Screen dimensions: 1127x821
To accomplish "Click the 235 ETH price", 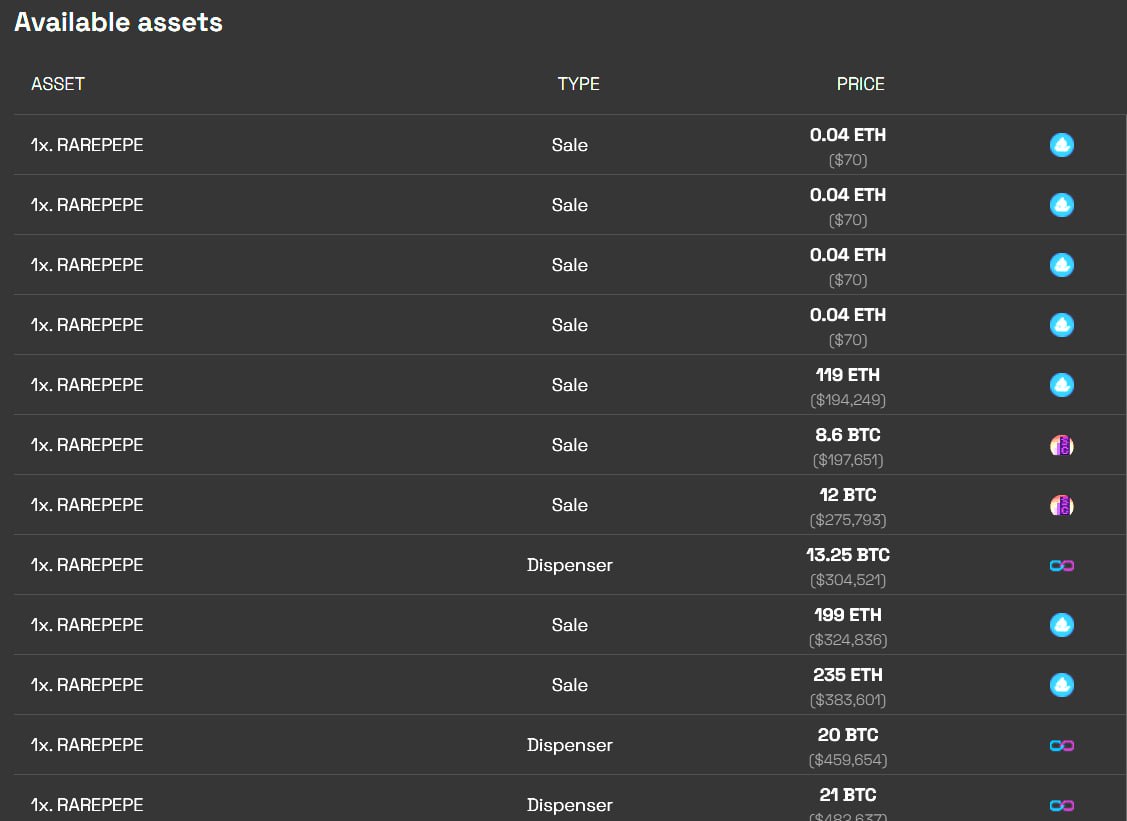I will click(847, 675).
